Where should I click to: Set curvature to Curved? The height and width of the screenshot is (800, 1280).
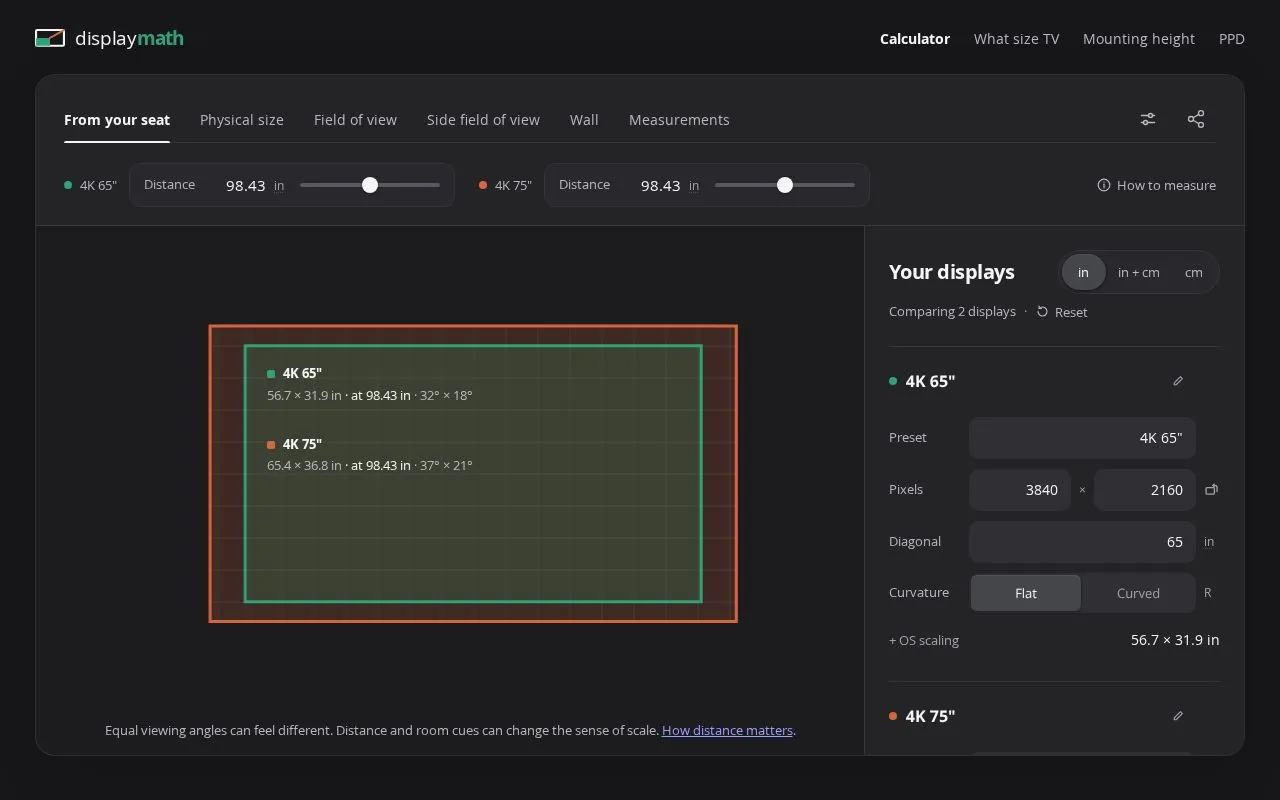[x=1138, y=593]
